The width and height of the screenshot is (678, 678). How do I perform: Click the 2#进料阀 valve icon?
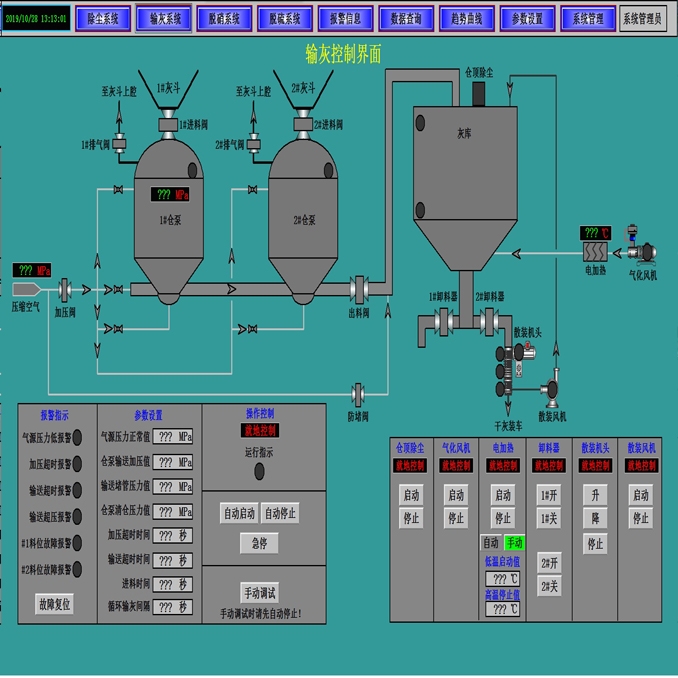303,125
